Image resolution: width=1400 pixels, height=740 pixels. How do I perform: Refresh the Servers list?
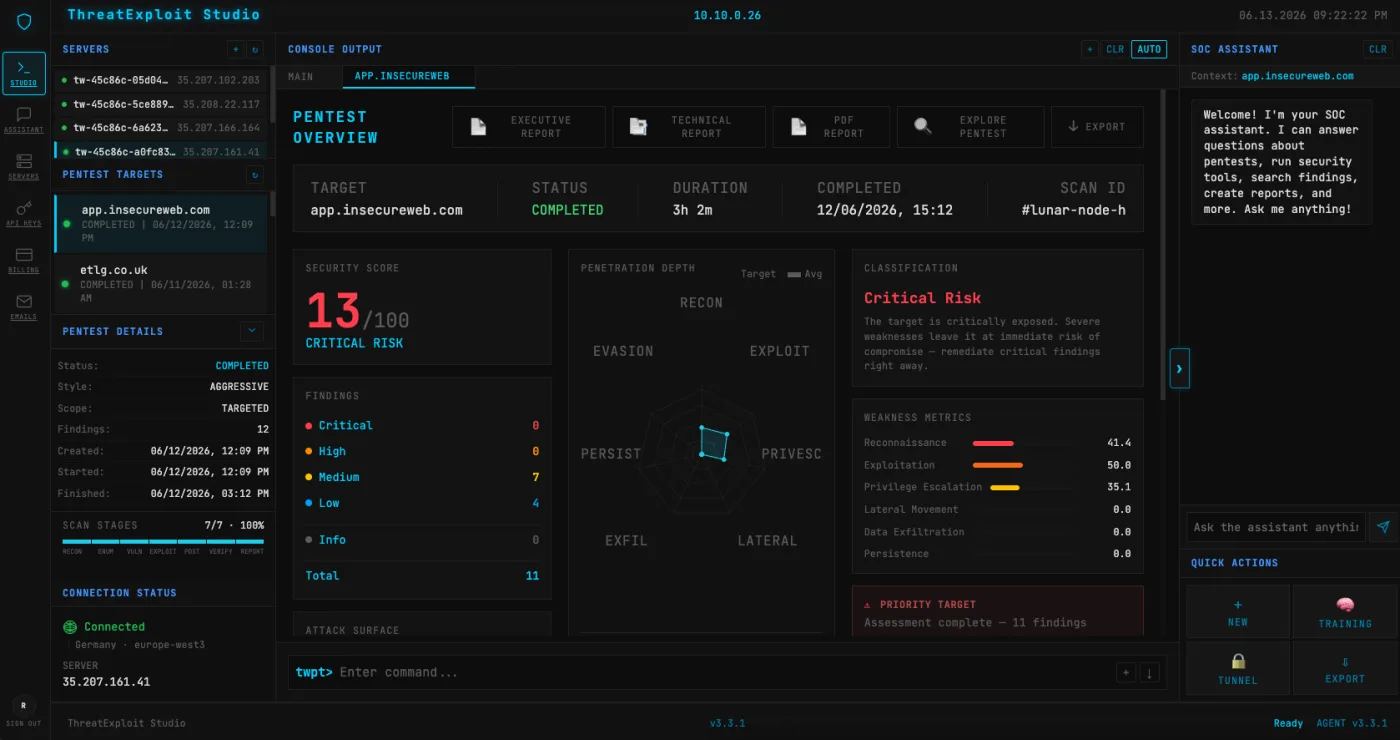pos(255,49)
